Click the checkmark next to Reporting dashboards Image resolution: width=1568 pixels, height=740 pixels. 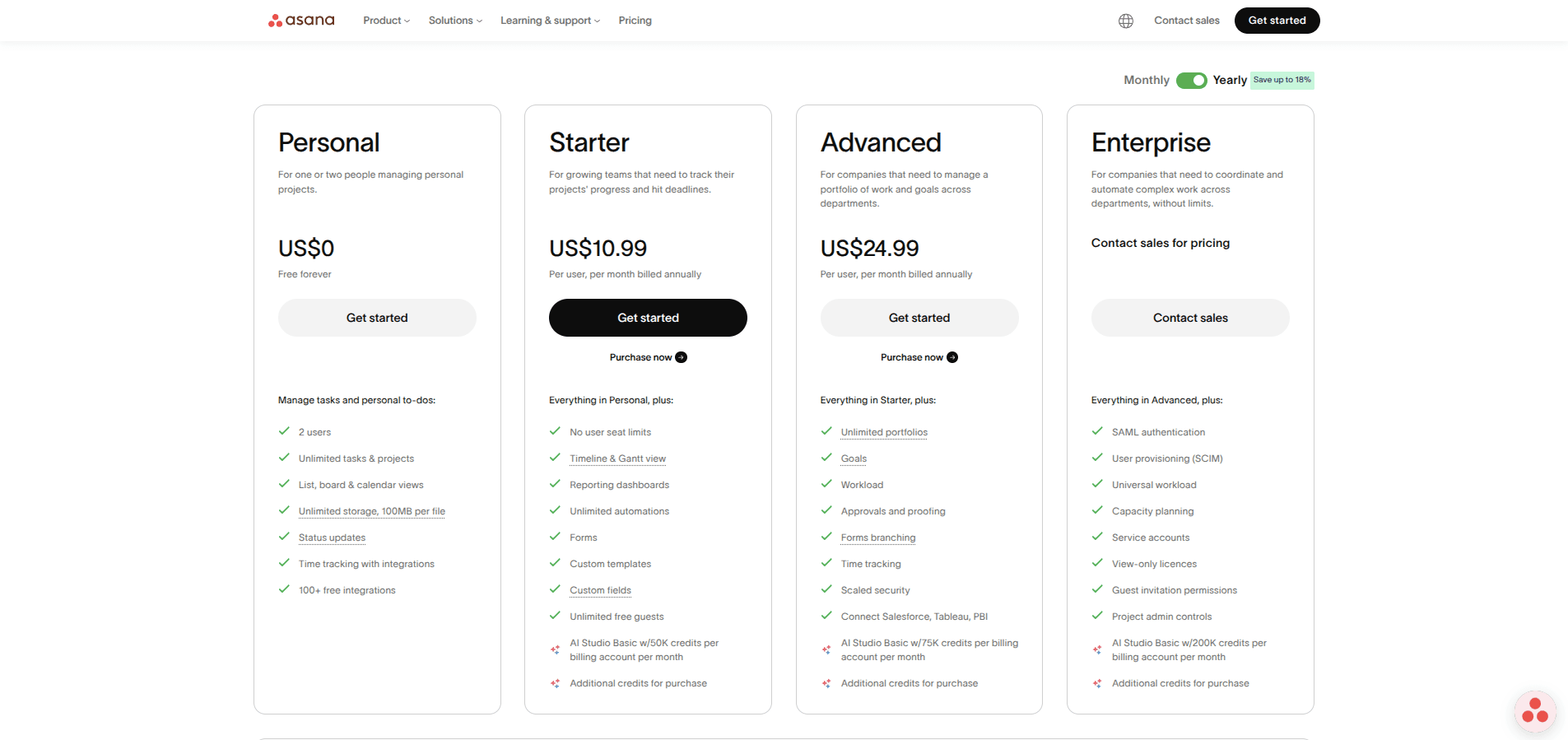point(555,484)
